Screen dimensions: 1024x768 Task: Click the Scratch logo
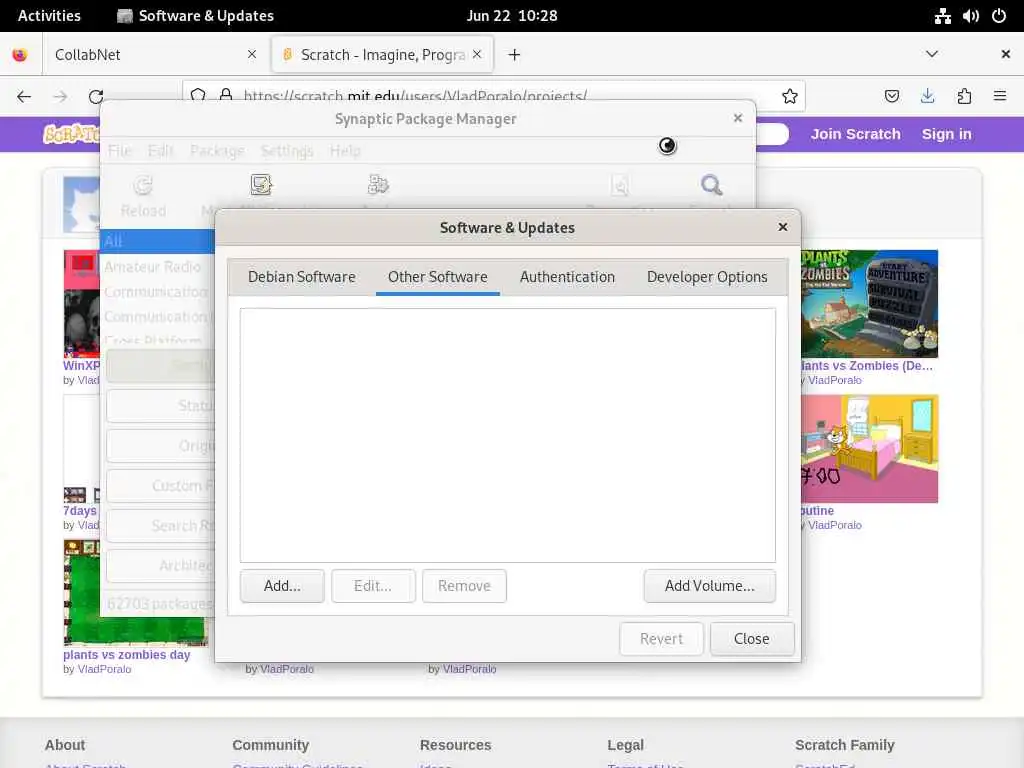(71, 134)
